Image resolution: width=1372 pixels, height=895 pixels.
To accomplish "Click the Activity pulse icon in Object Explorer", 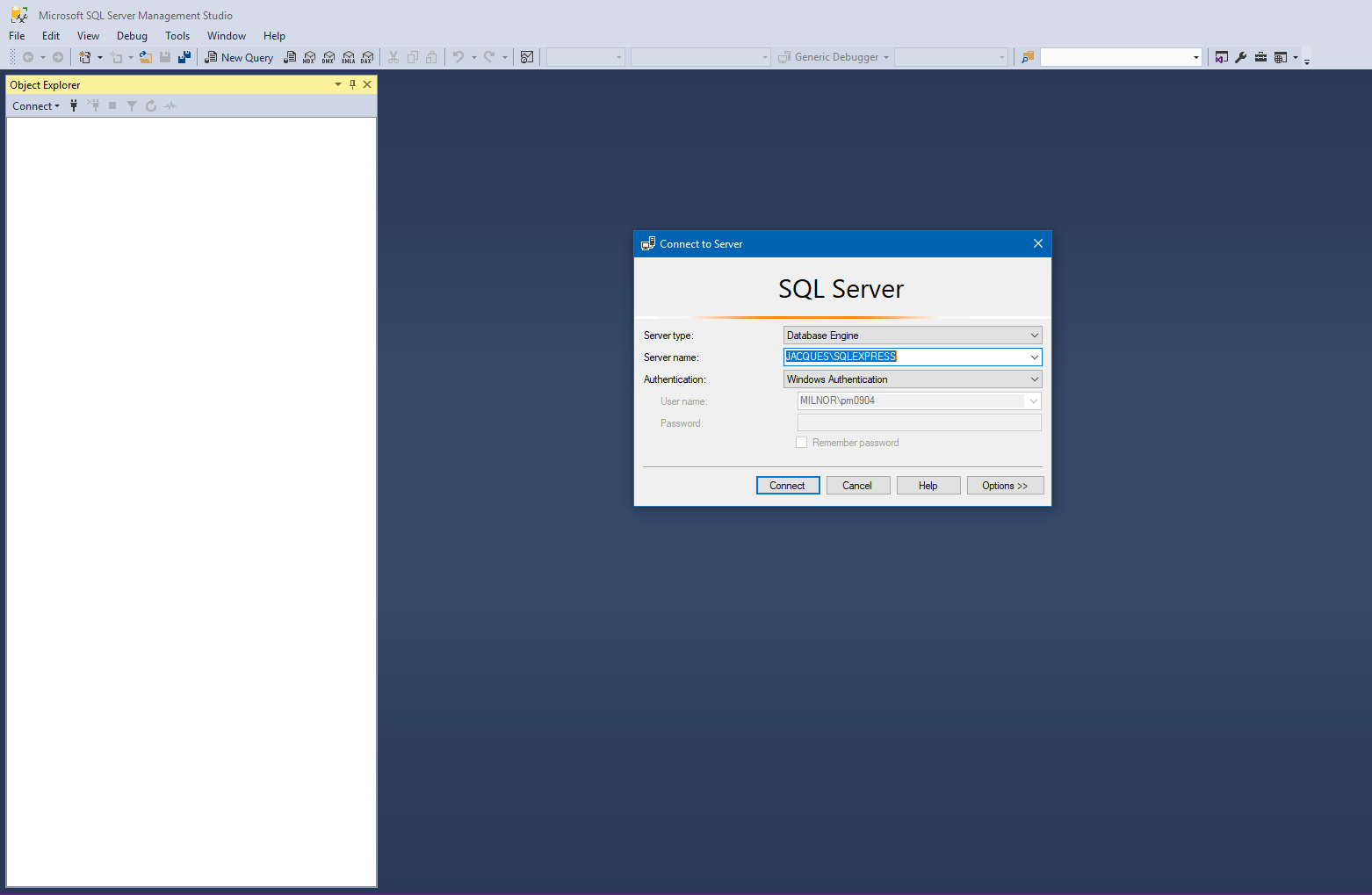I will pos(170,106).
